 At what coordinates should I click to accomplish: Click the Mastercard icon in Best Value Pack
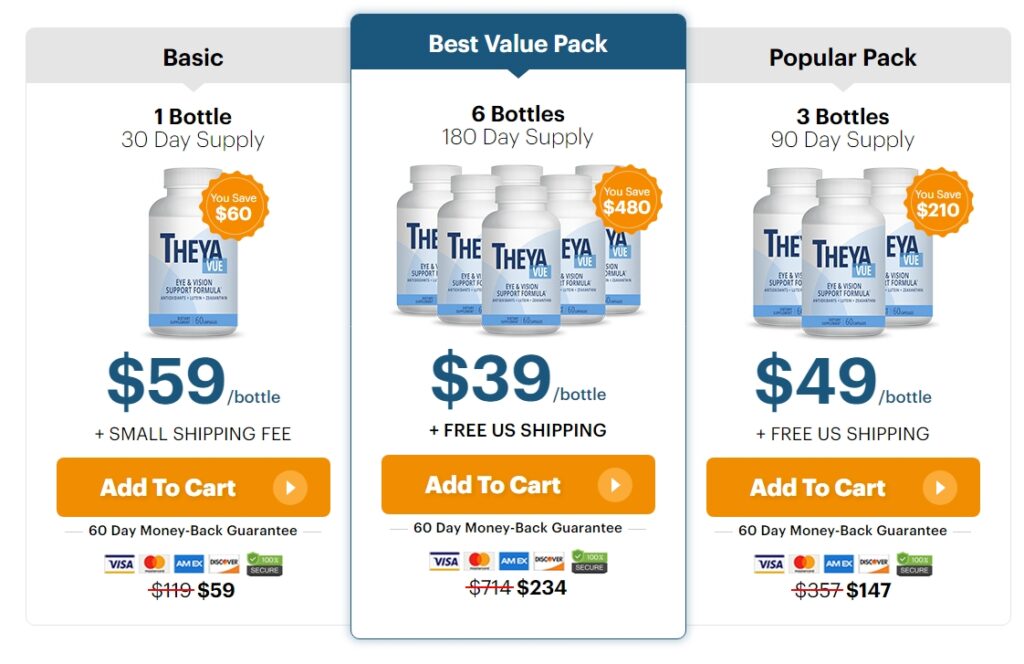point(479,561)
